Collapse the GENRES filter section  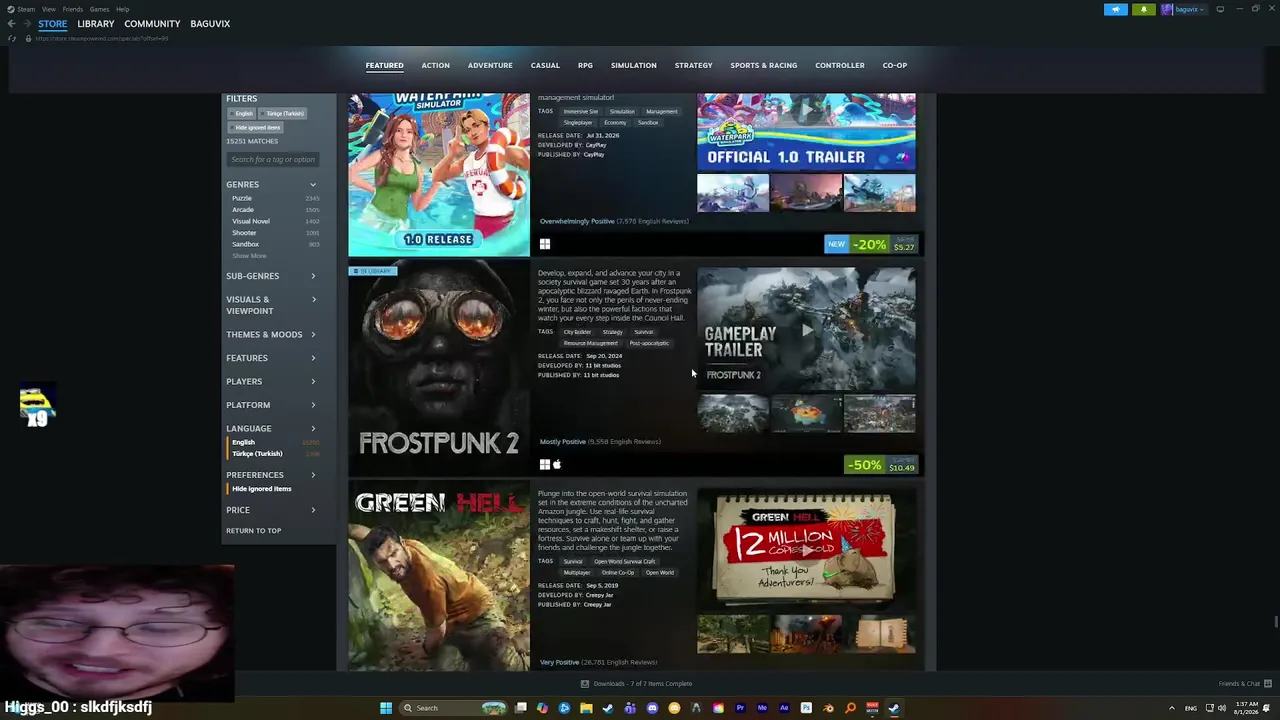click(x=271, y=184)
